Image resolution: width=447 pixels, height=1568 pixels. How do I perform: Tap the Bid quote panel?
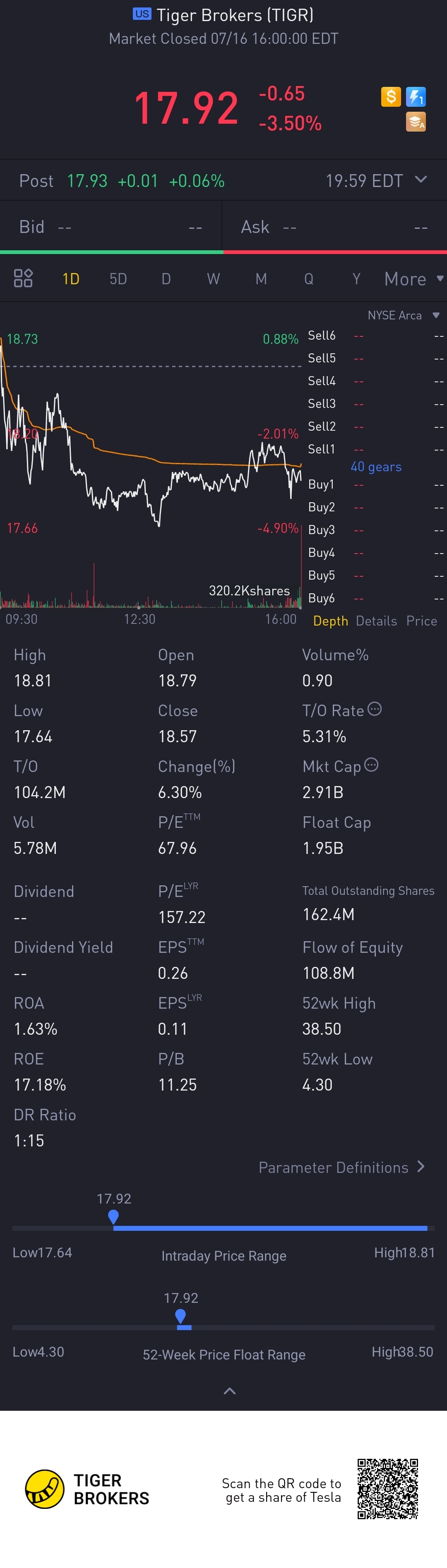[111, 227]
